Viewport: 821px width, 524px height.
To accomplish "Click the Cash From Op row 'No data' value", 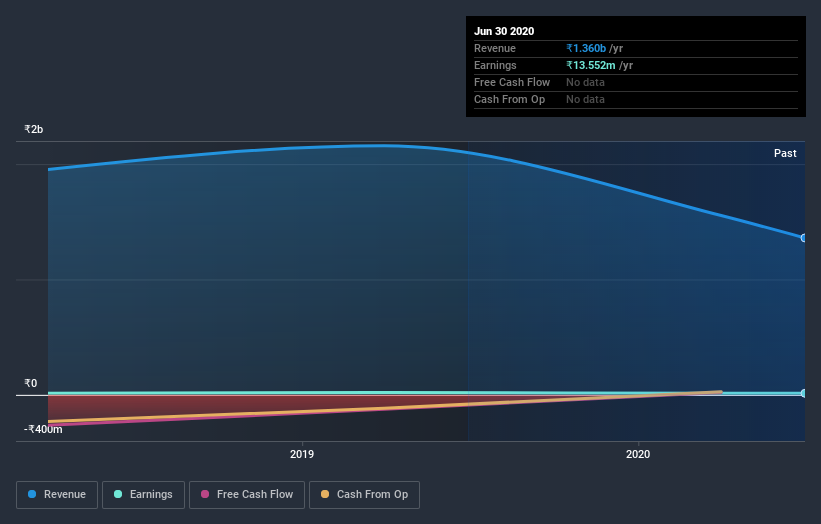I will 585,99.
